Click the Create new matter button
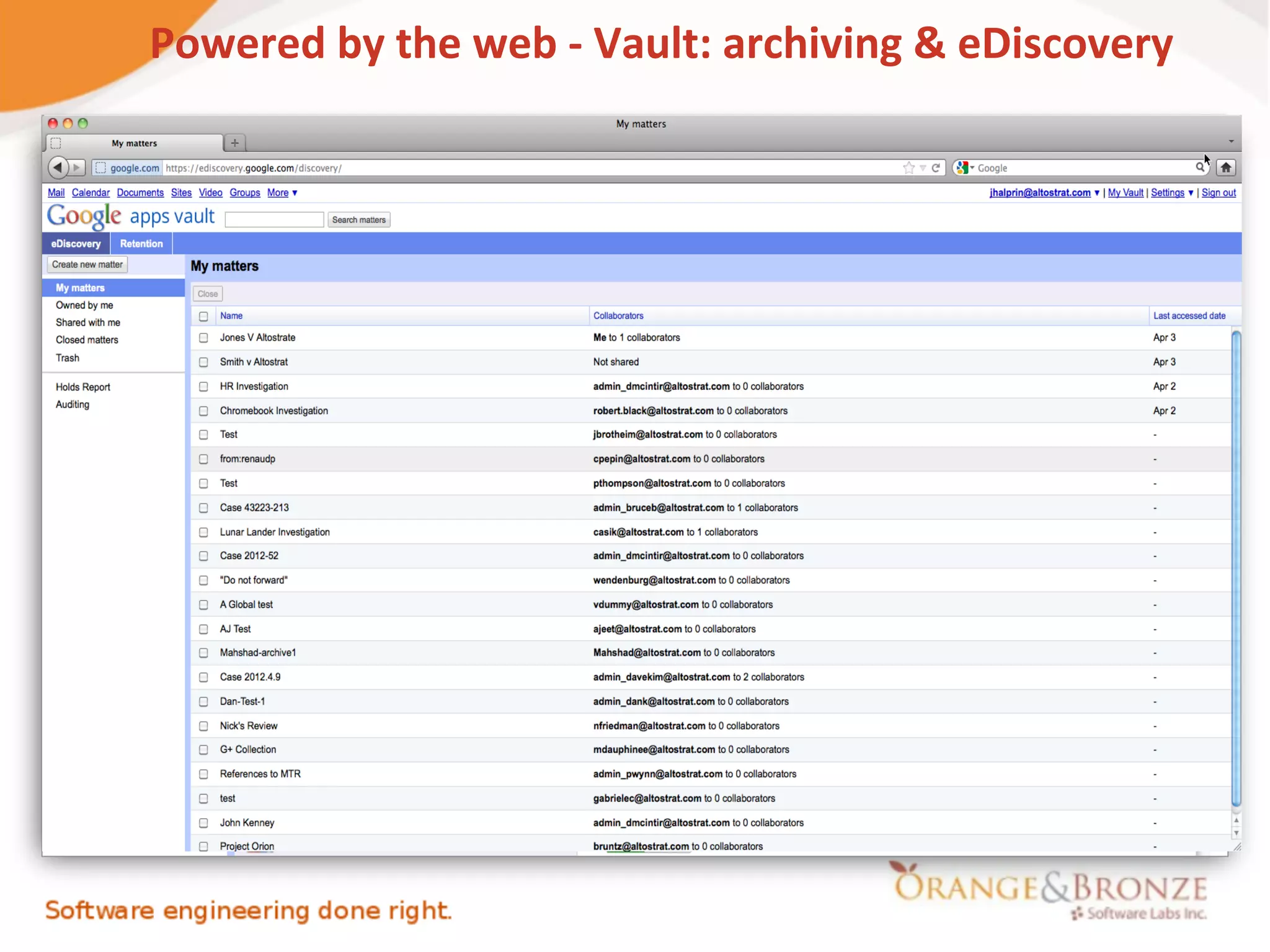This screenshot has height=952, width=1270. click(87, 265)
